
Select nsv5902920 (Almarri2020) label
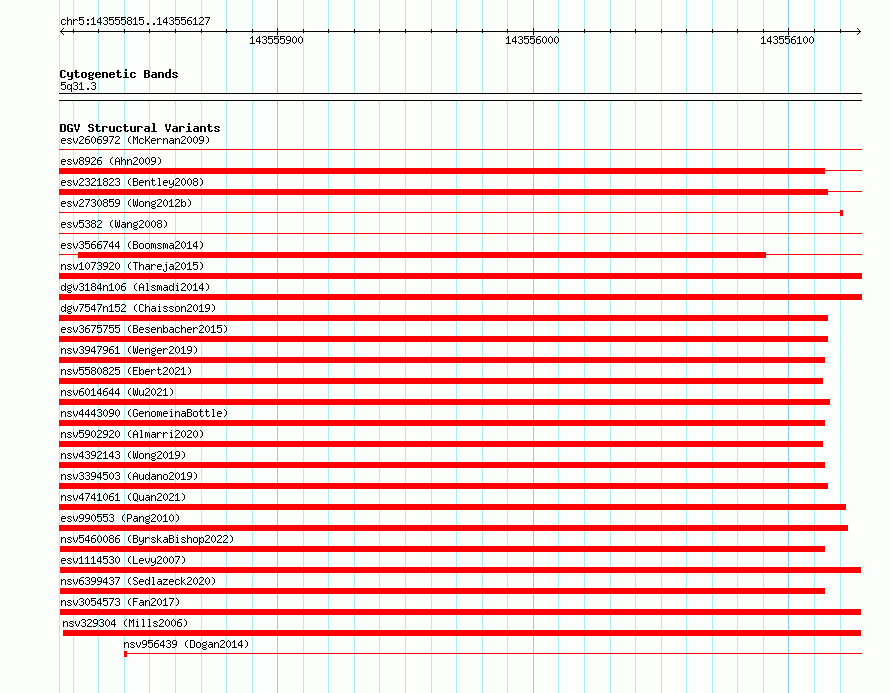132,434
